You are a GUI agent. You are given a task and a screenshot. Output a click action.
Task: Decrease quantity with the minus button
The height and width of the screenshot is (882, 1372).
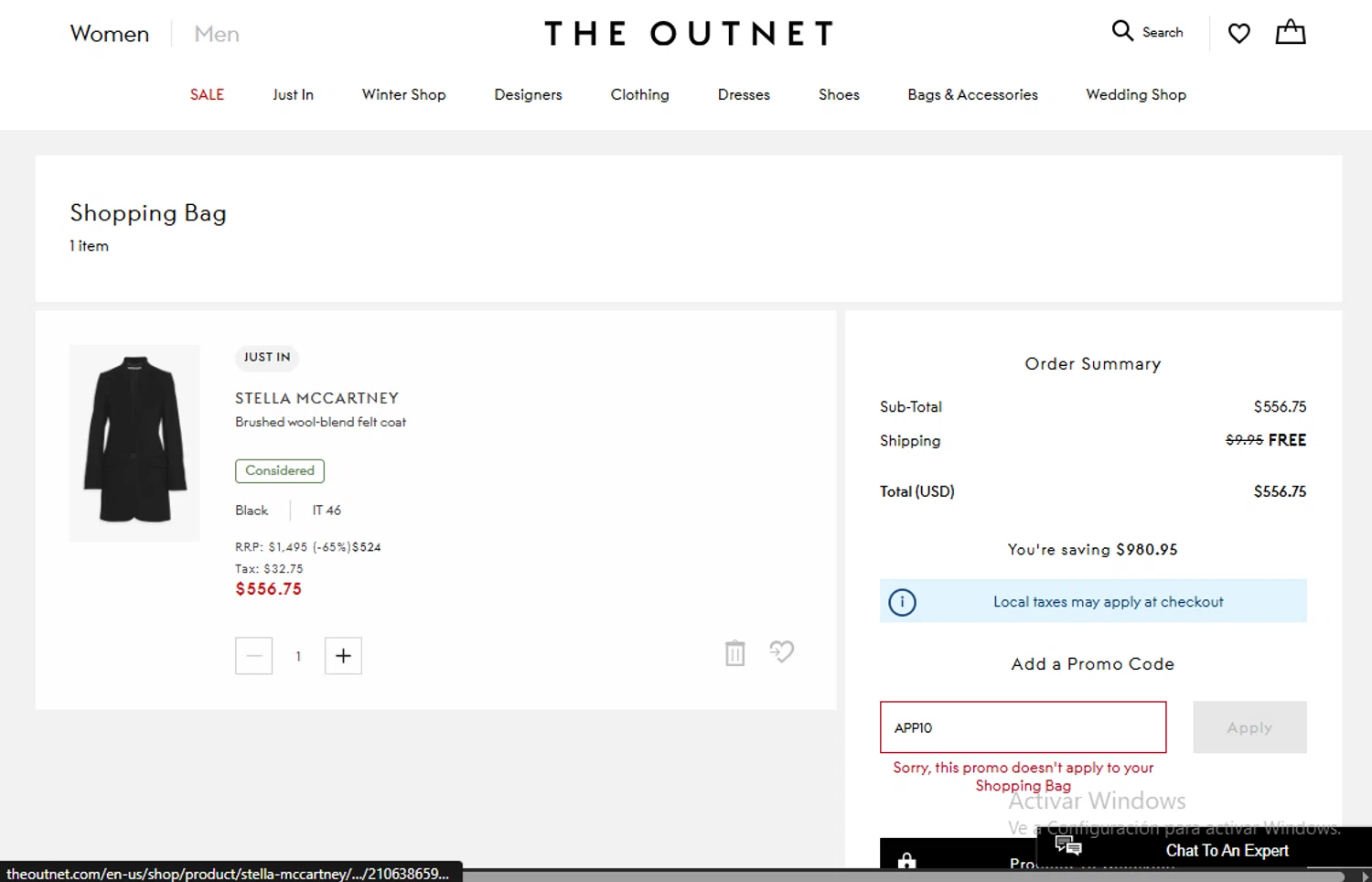[x=253, y=656]
